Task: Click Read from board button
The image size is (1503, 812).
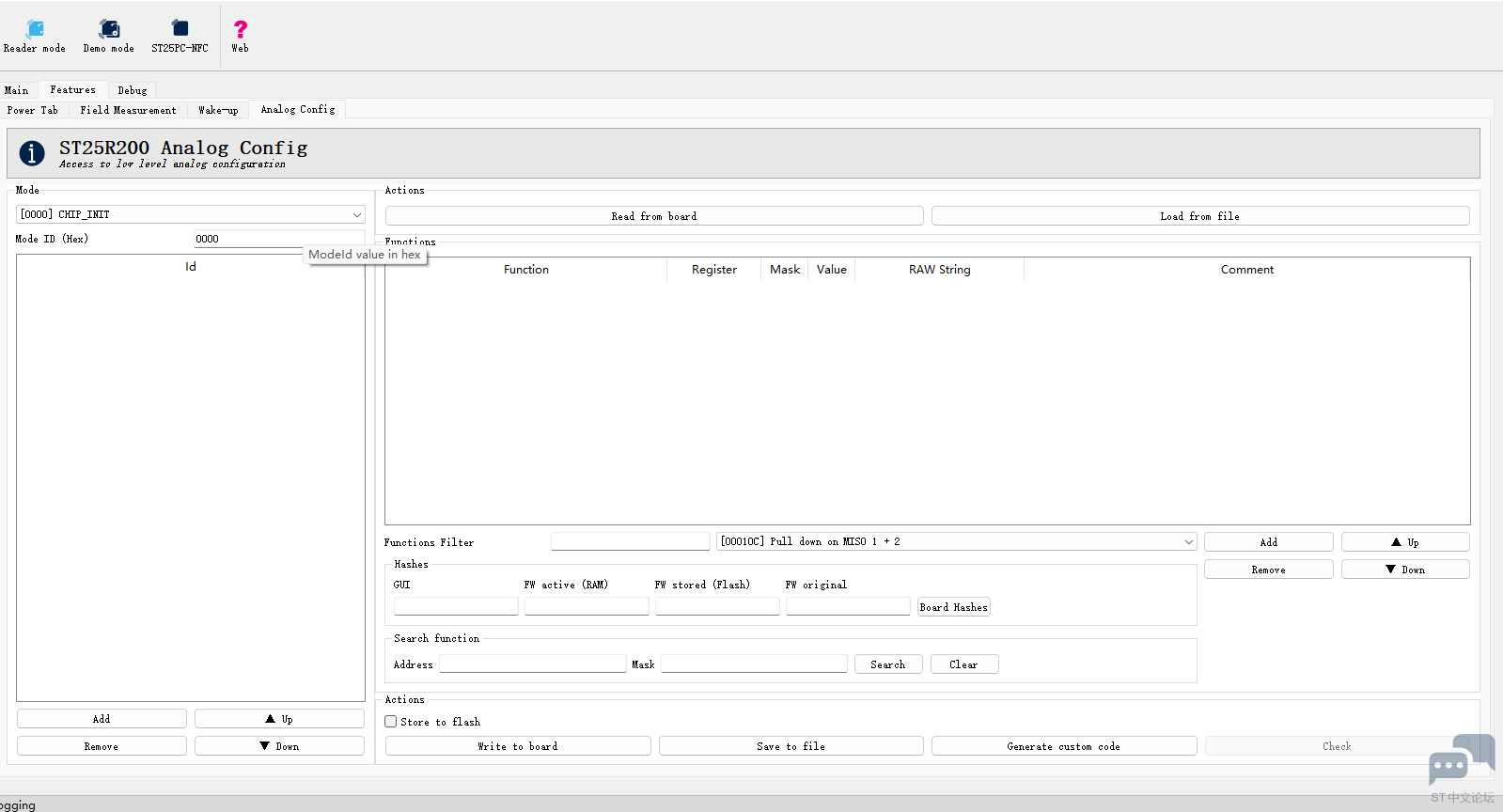Action: (654, 216)
